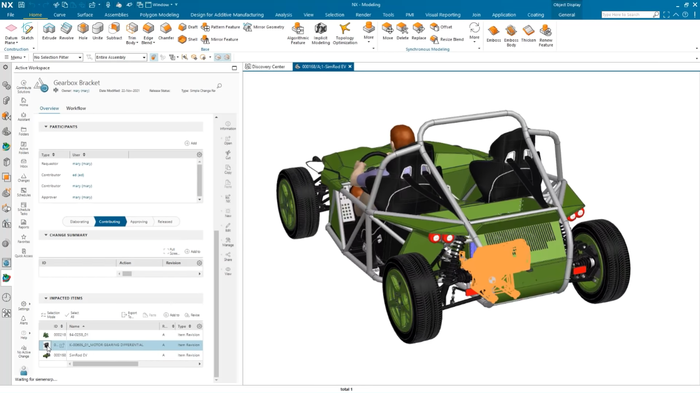Viewport: 700px width, 393px height.
Task: Open the Implicit Modeling tool
Action: [321, 33]
